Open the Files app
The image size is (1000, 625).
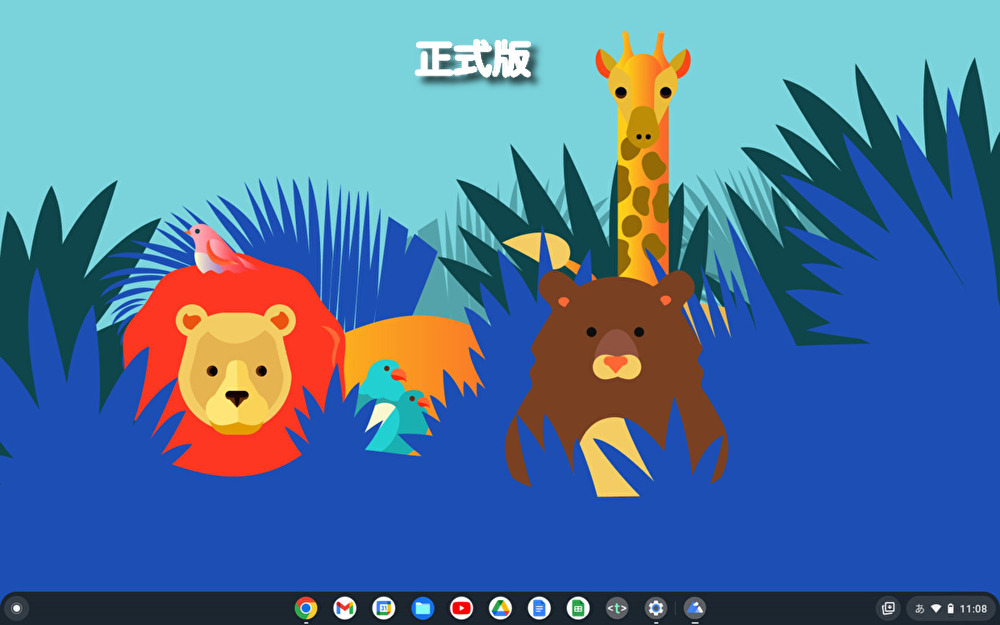tap(423, 608)
